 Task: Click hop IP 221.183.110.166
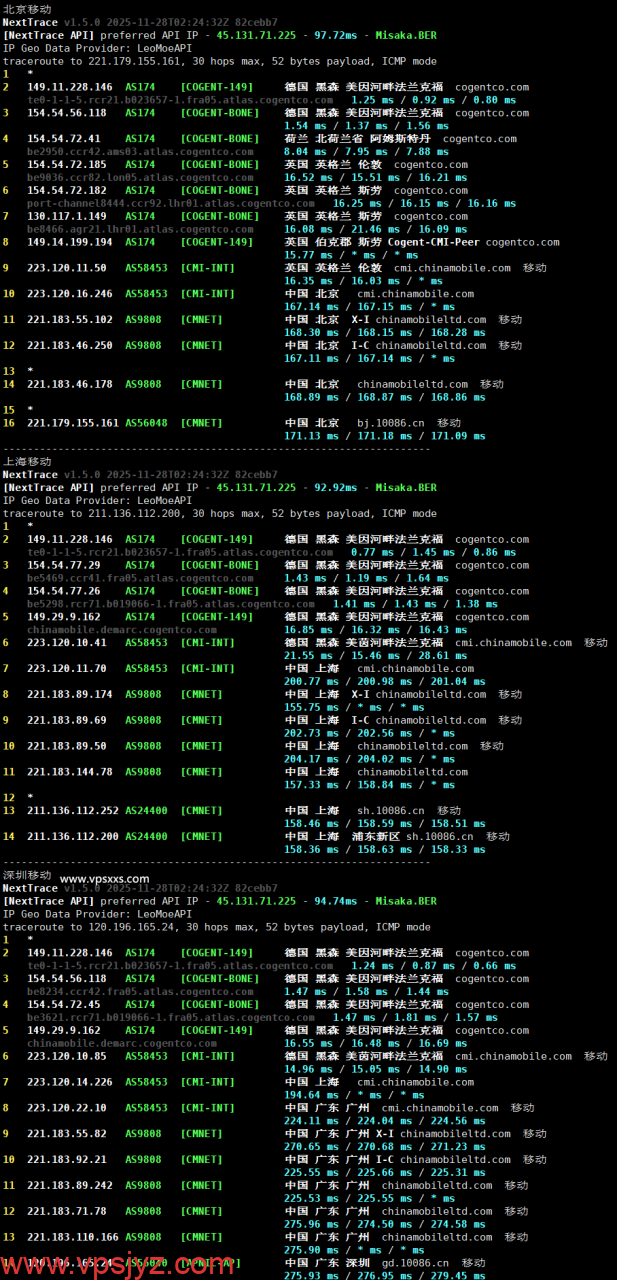pyautogui.click(x=73, y=1237)
